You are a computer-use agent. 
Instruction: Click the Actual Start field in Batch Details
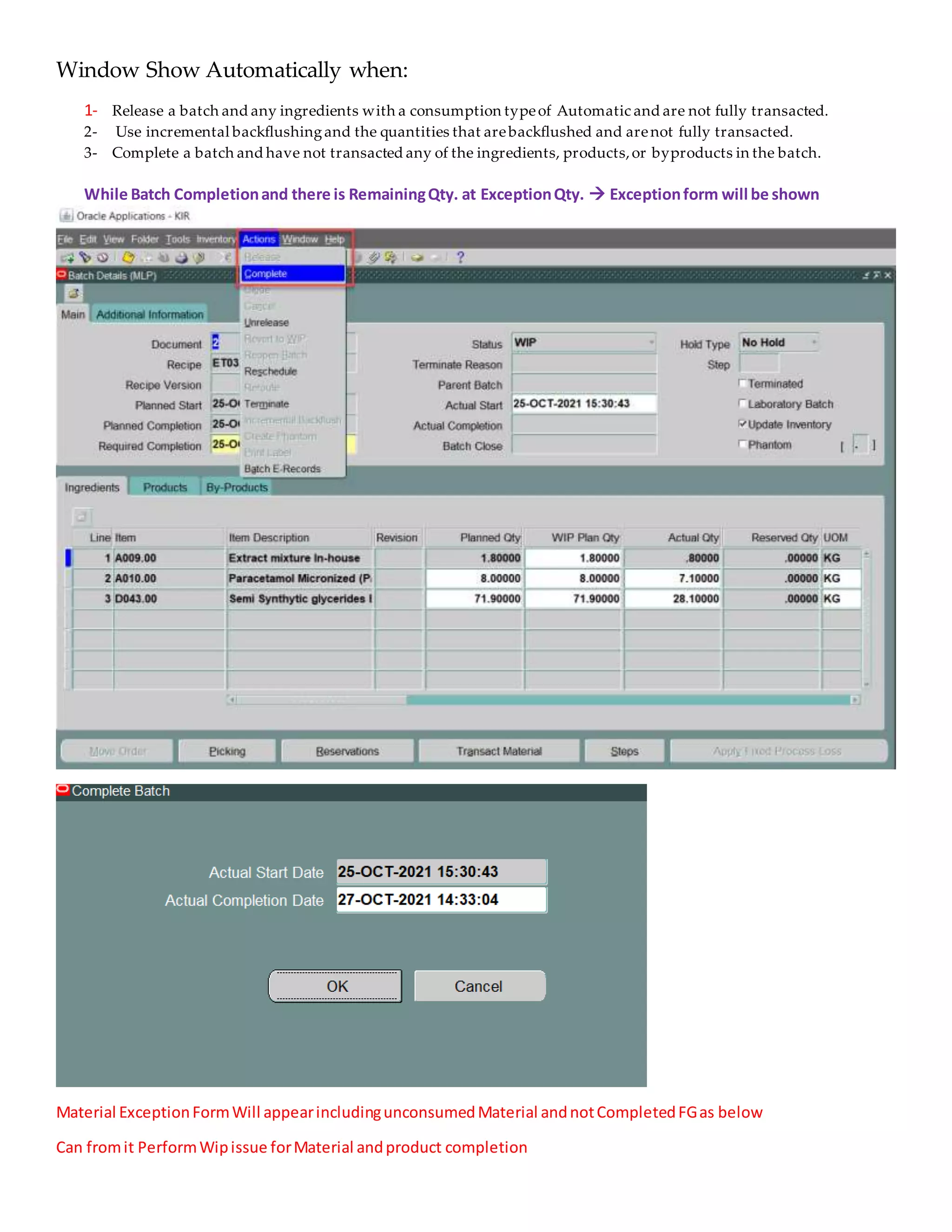(584, 404)
